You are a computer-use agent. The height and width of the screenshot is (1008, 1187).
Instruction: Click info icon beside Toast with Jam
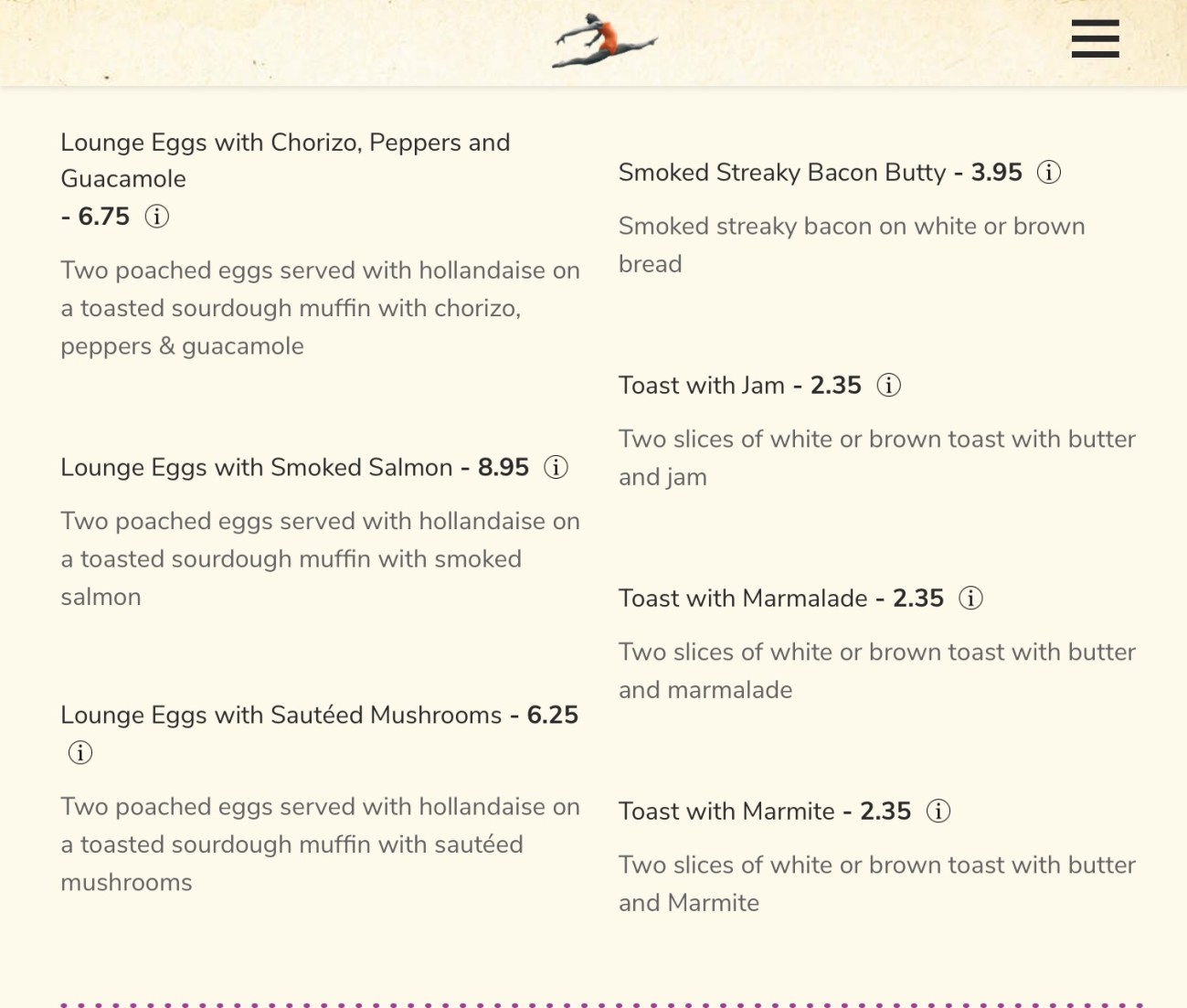(x=888, y=385)
